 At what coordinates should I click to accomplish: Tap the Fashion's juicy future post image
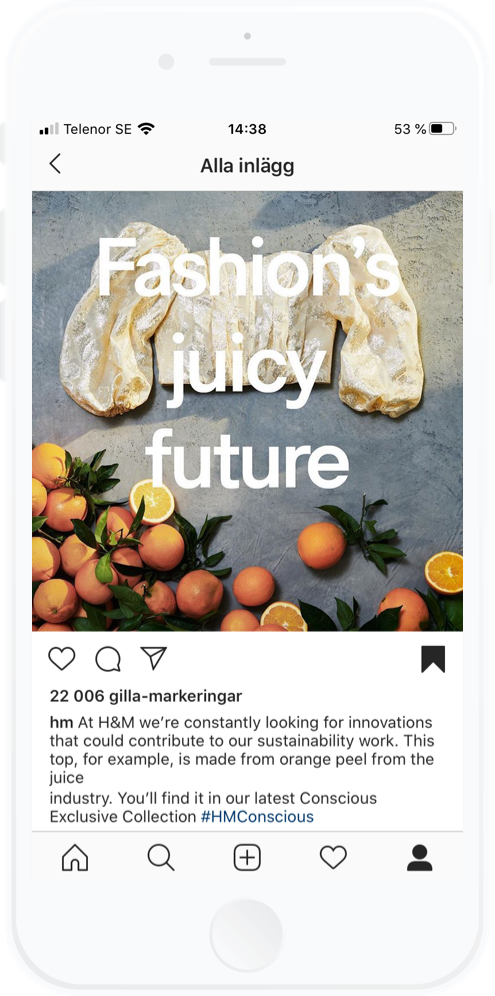point(247,411)
